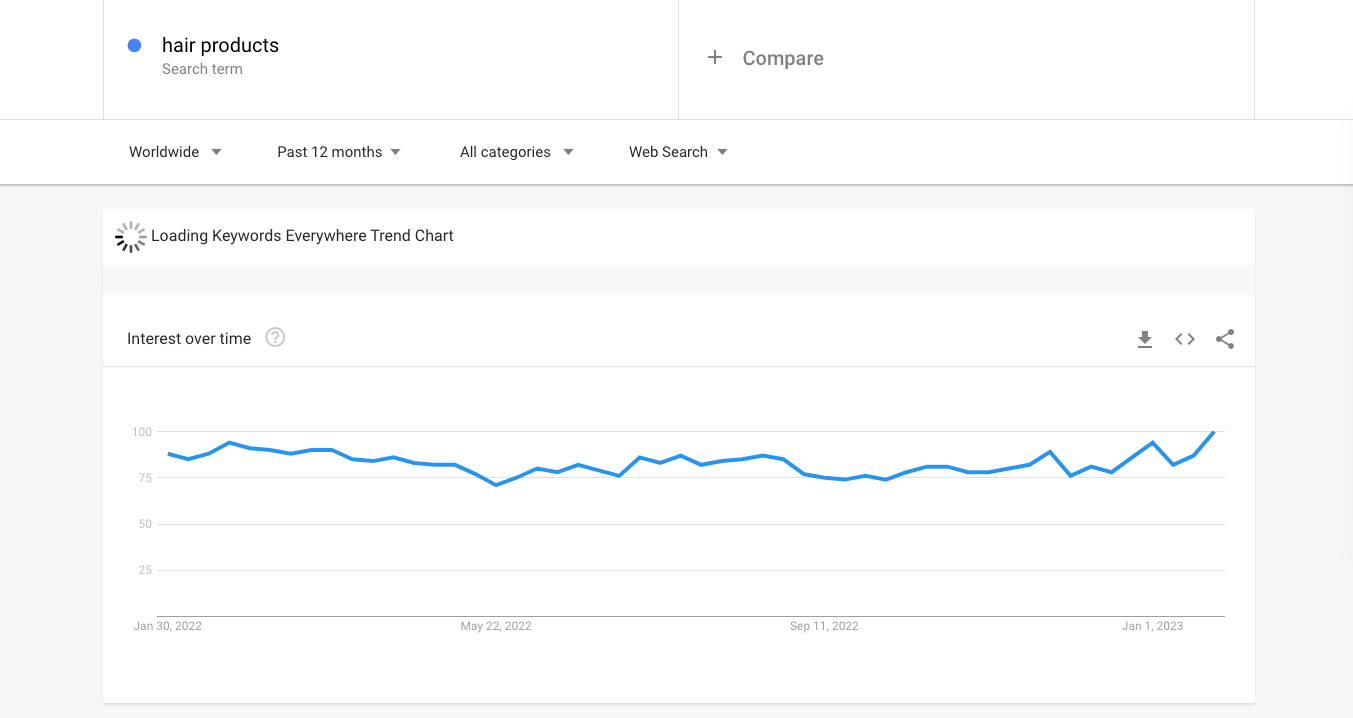
Task: Click the Interest over time heading
Action: [x=189, y=339]
